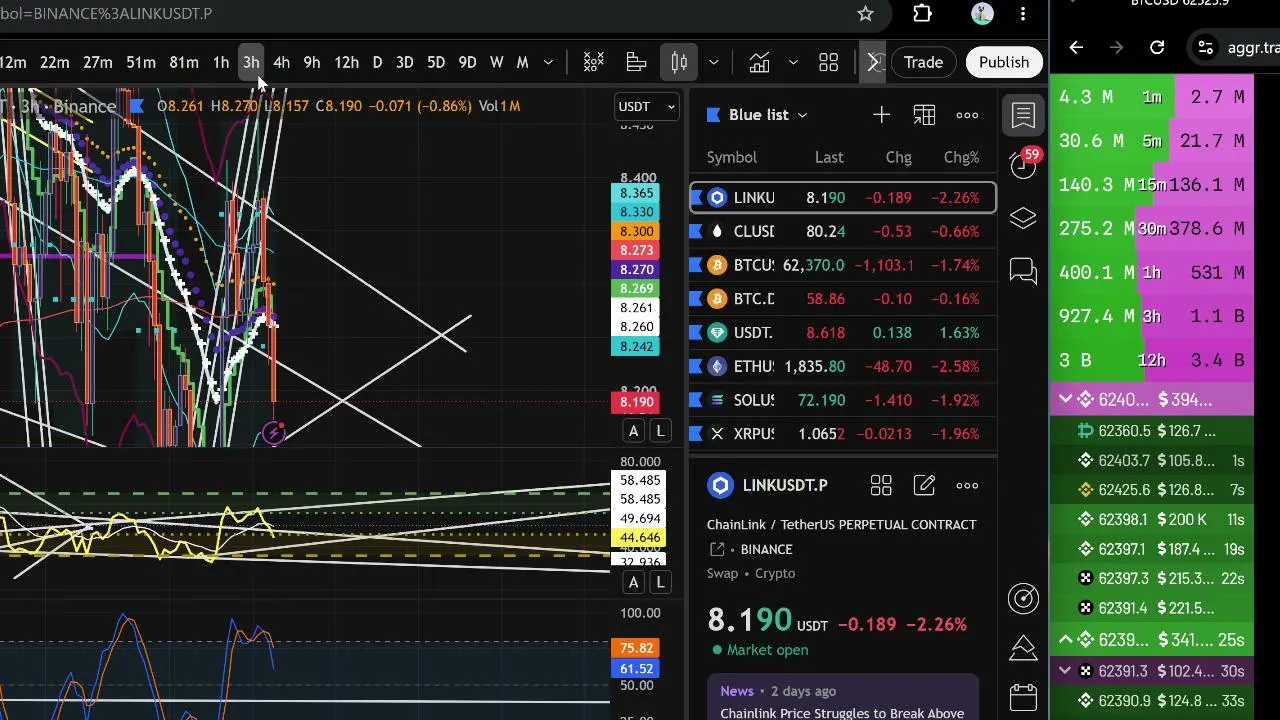The width and height of the screenshot is (1280, 720).
Task: Open the browser extensions puzzle icon
Action: (x=922, y=14)
